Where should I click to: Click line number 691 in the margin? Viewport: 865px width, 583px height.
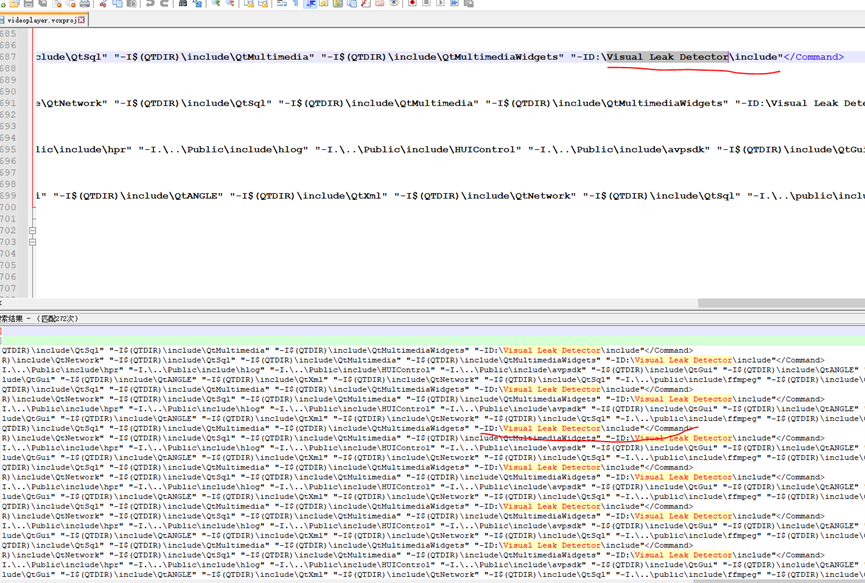tap(8, 103)
